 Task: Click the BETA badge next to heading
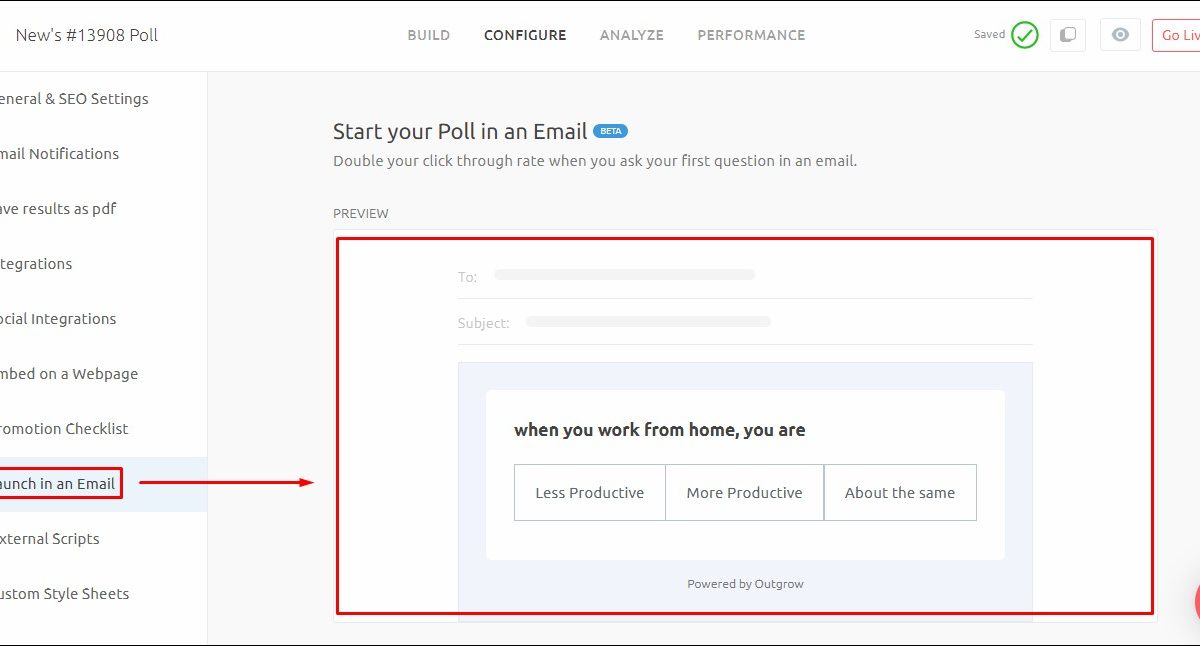[x=610, y=131]
